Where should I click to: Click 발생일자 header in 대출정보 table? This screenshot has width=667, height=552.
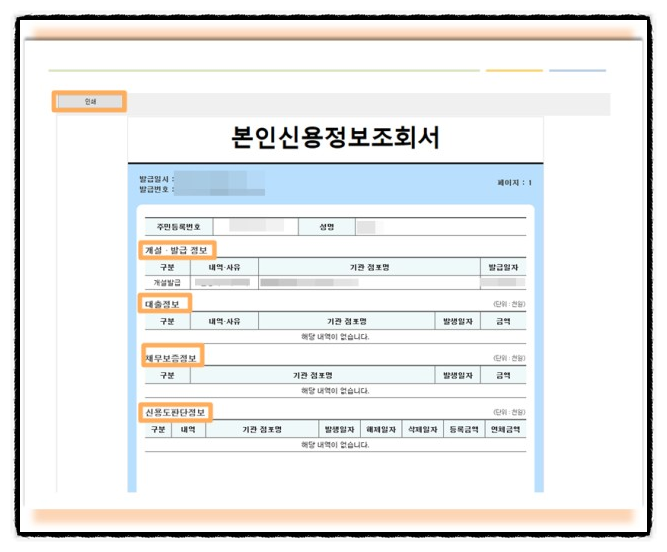pos(458,321)
